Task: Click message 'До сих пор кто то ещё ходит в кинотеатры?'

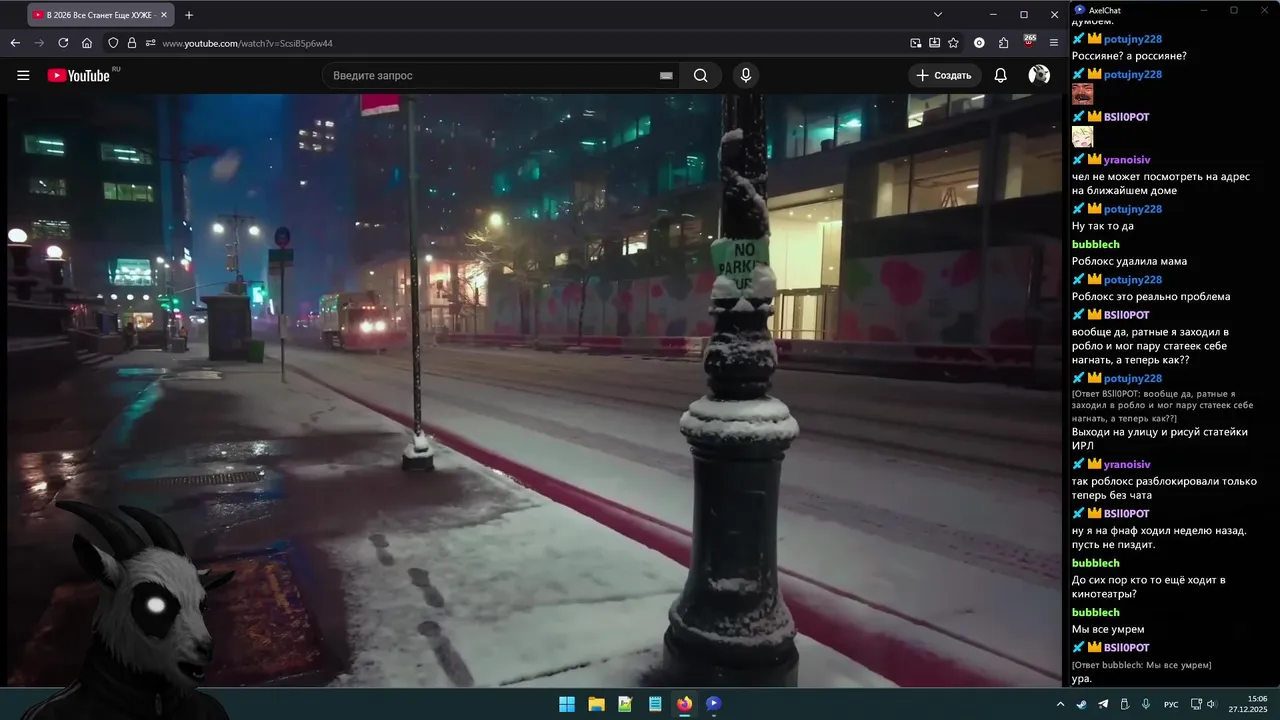Action: [x=1148, y=587]
